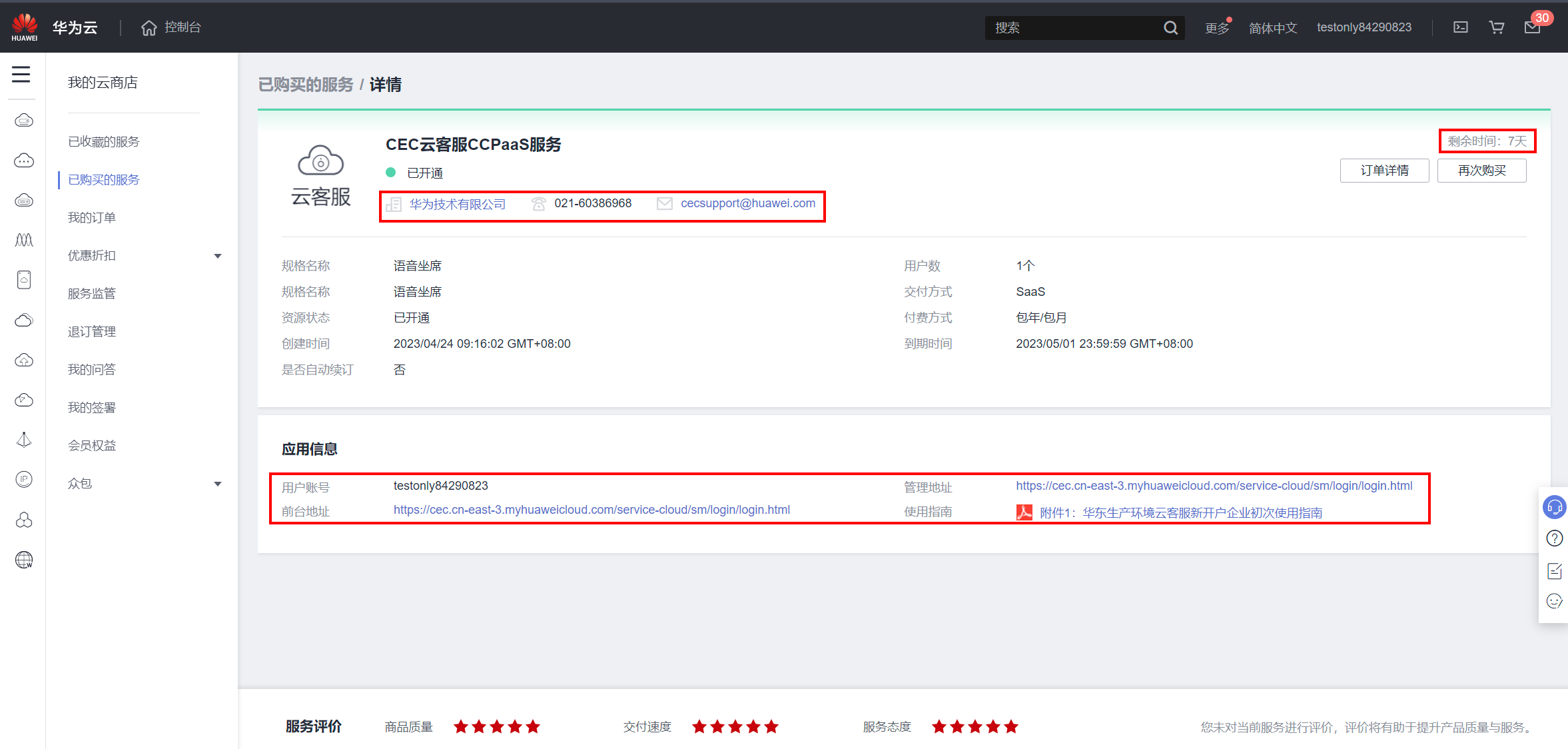Select 我的订单 in the sidebar

click(x=92, y=218)
